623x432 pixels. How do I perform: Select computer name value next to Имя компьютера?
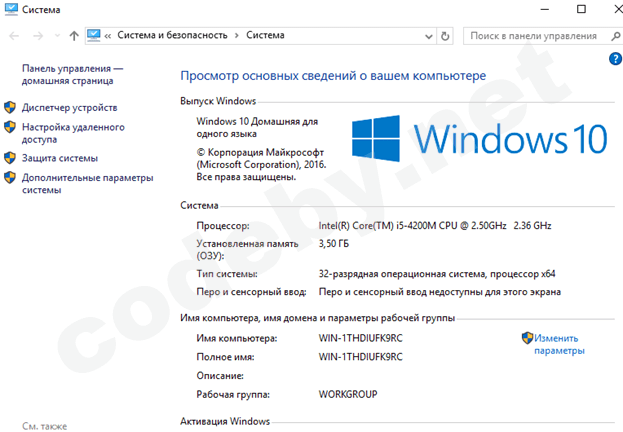360,338
